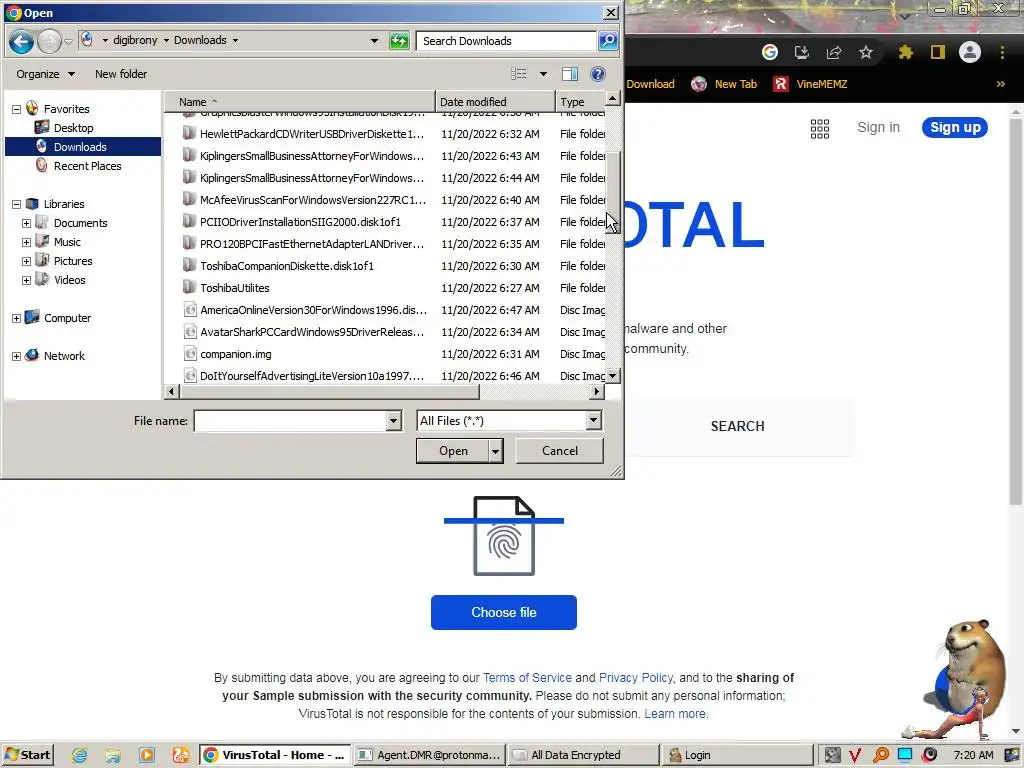Open the VineMEMZ bookmark
This screenshot has height=768, width=1024.
(x=810, y=84)
